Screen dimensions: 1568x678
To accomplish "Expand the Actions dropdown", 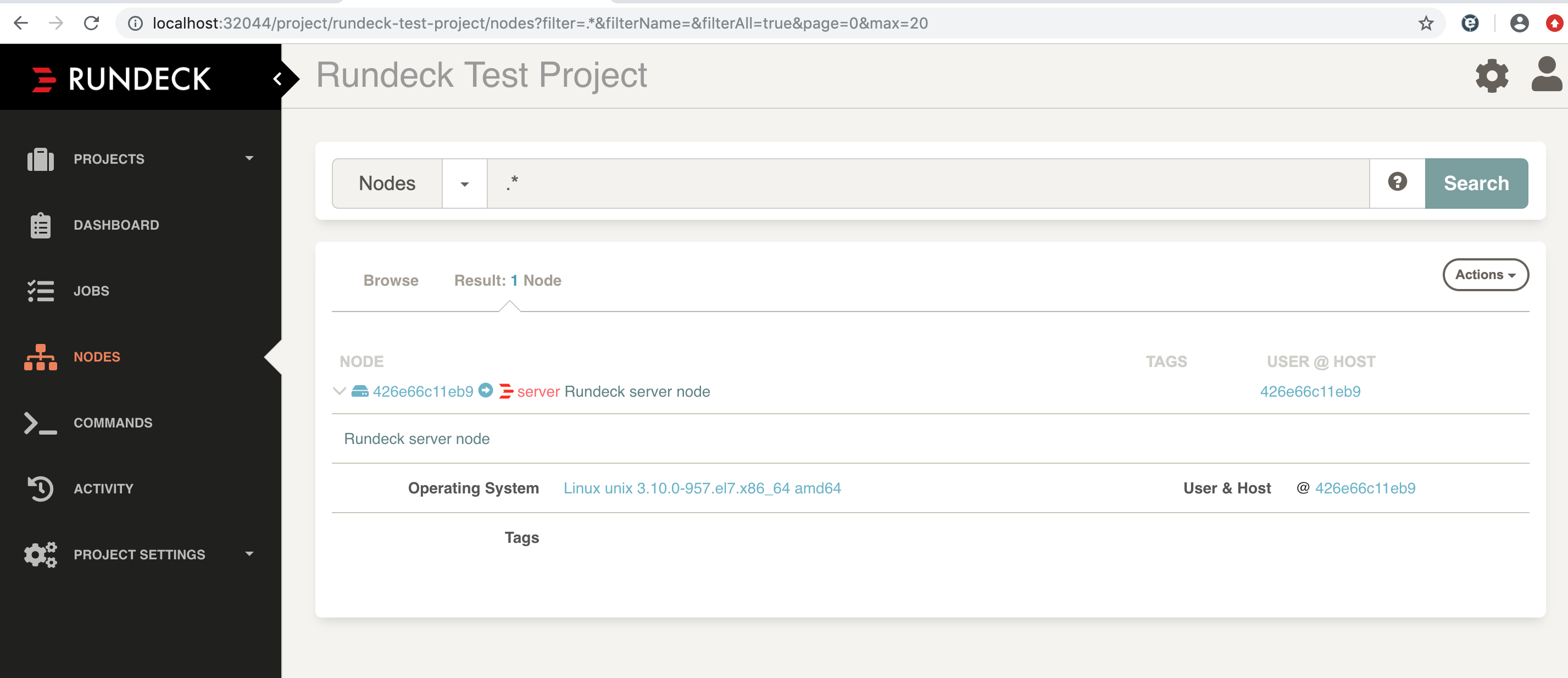I will 1485,275.
